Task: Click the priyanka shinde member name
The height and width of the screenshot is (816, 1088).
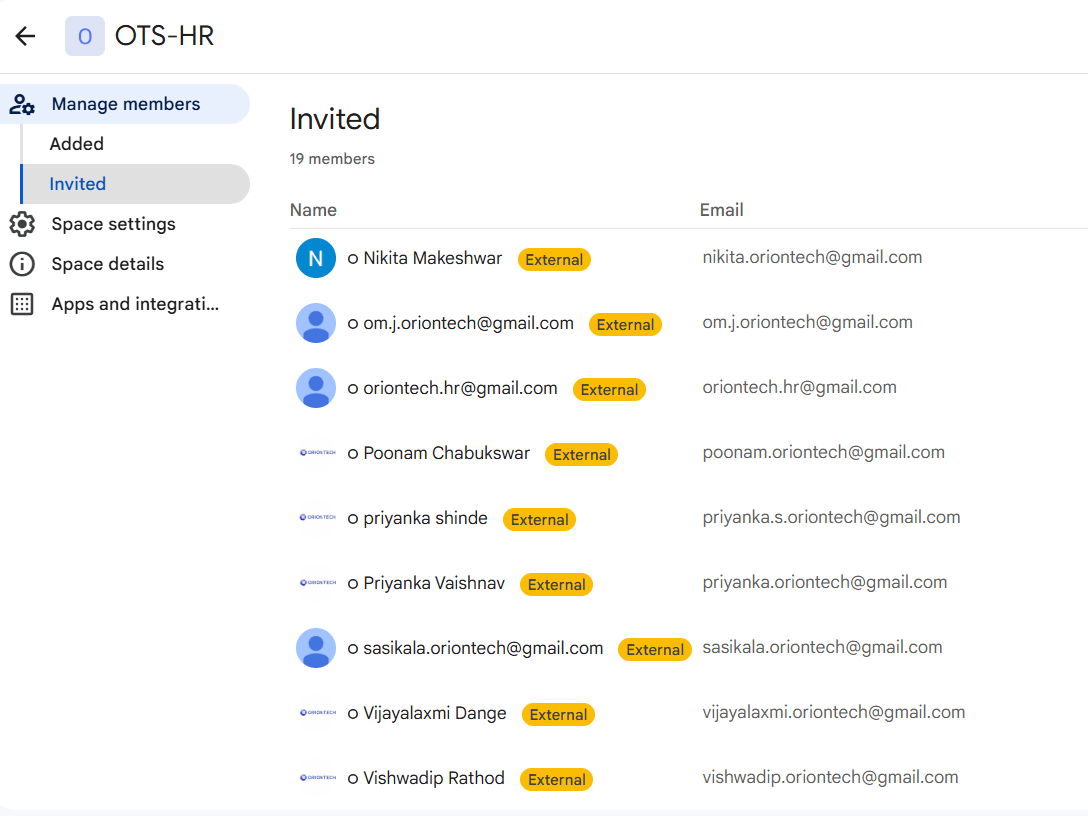Action: (425, 518)
